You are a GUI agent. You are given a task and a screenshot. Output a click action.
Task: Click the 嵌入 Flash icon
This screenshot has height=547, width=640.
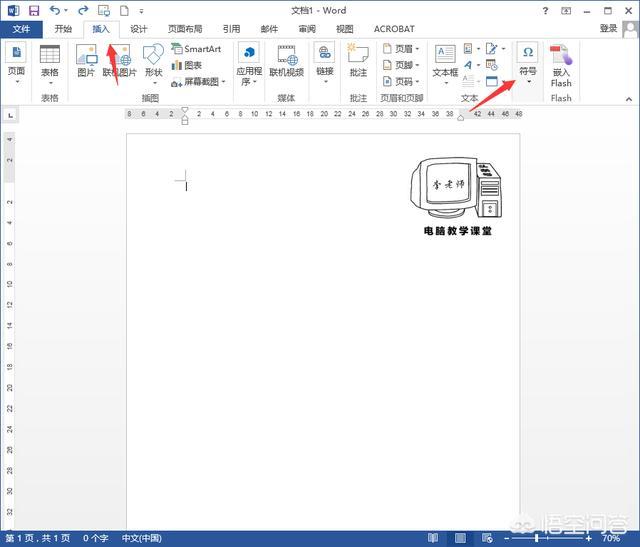click(x=561, y=64)
